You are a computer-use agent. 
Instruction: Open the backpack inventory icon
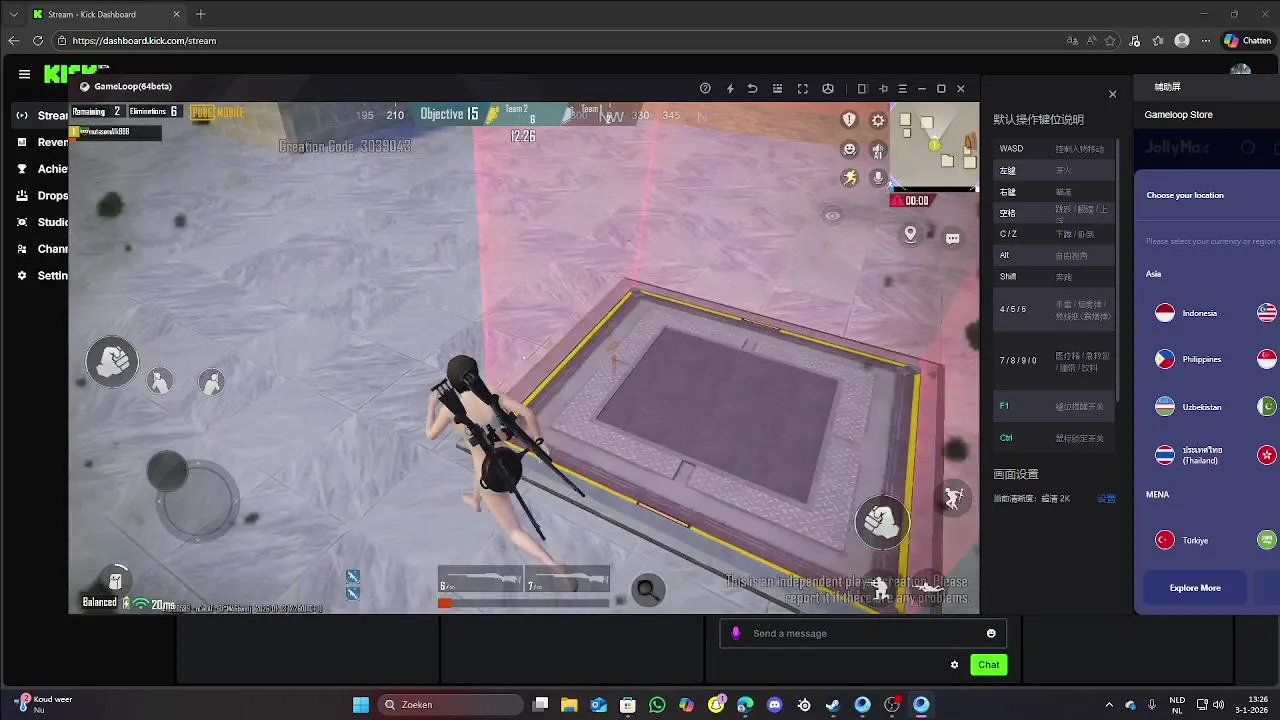tap(116, 580)
